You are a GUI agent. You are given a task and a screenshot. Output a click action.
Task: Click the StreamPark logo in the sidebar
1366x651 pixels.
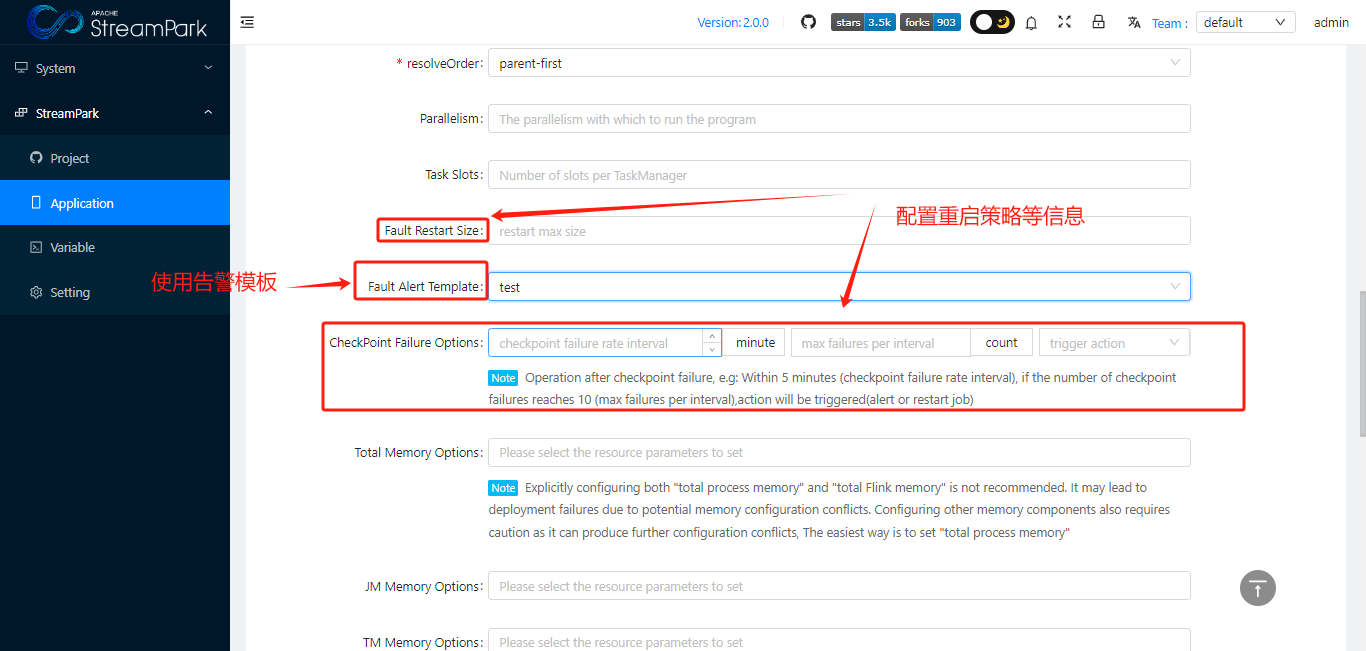click(113, 22)
